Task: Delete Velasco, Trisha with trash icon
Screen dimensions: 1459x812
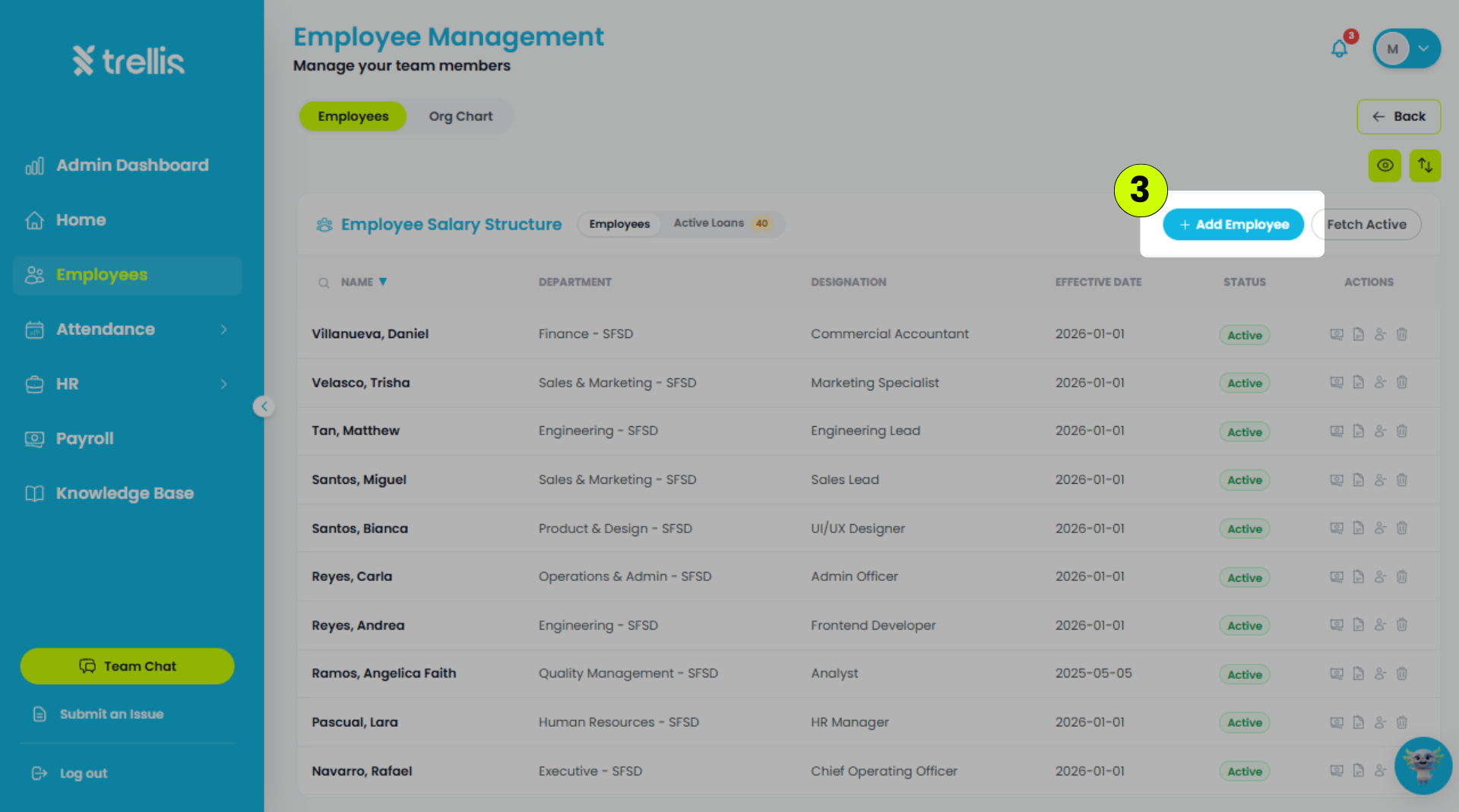Action: coord(1402,382)
